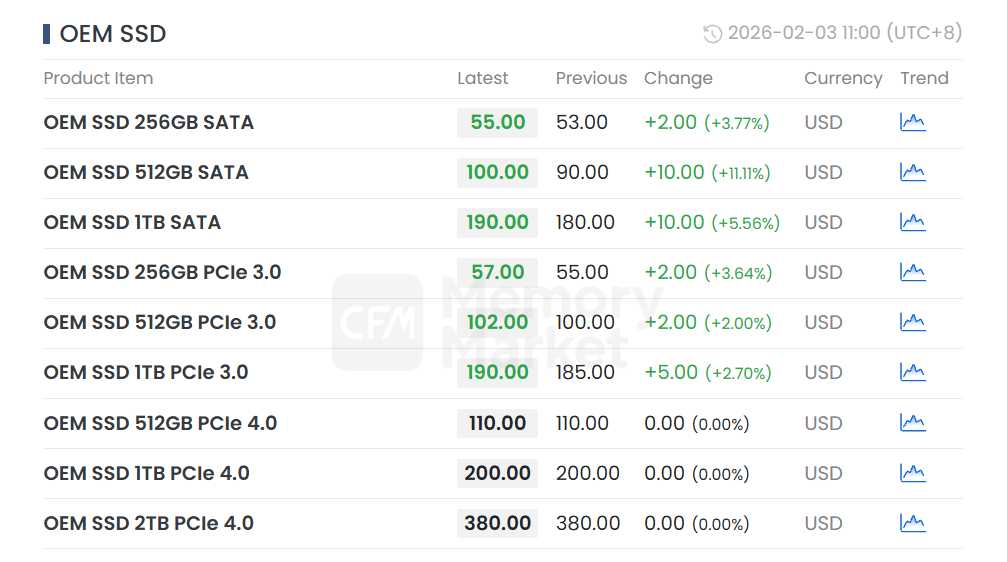Click the clock history icon beside timestamp
The width and height of the screenshot is (1007, 562).
coord(712,34)
